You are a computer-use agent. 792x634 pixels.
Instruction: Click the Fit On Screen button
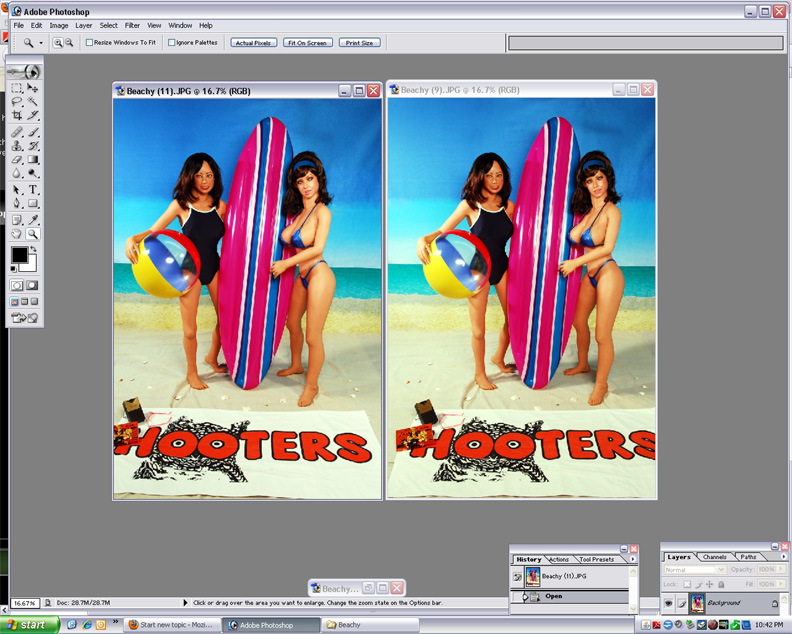click(308, 43)
